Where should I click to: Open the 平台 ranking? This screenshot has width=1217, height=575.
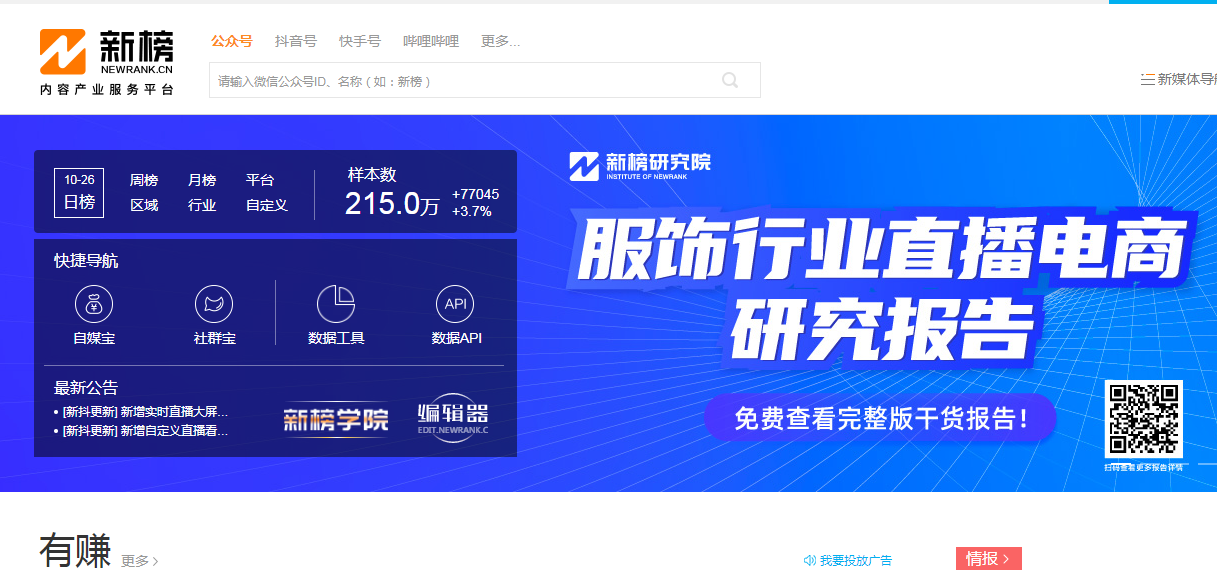coord(260,180)
